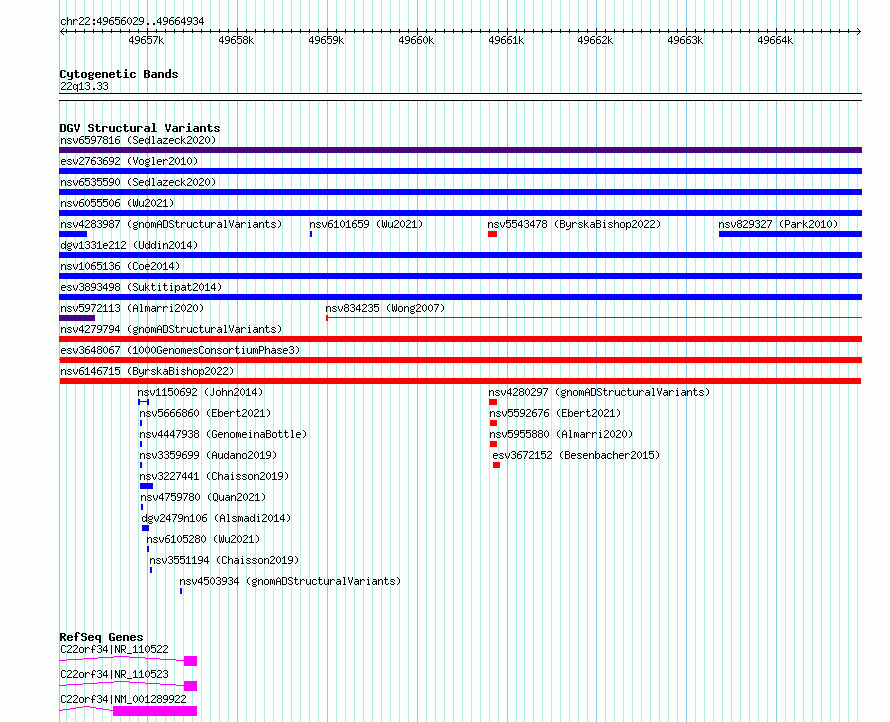Click the purple bar for nsv6597816
This screenshot has height=722, width=890.
click(x=460, y=150)
